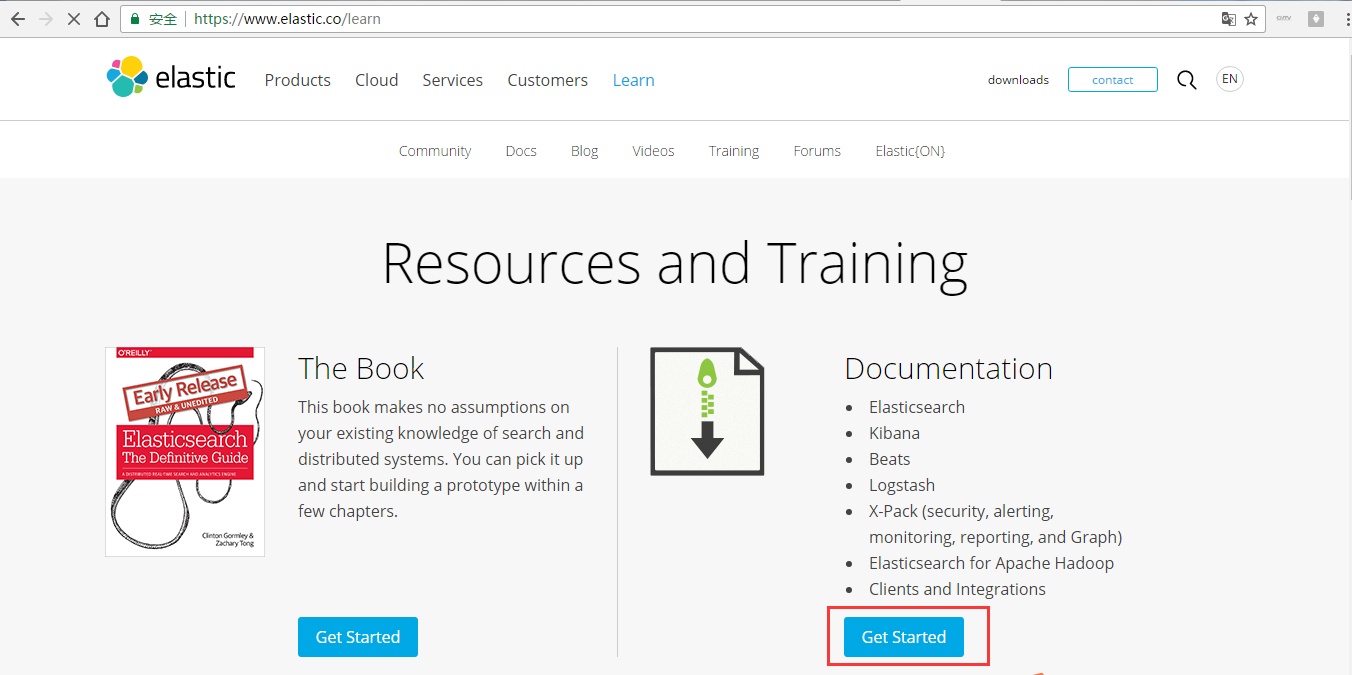This screenshot has height=675, width=1352.
Task: Click X-Pack documentation entry
Action: tap(995, 524)
